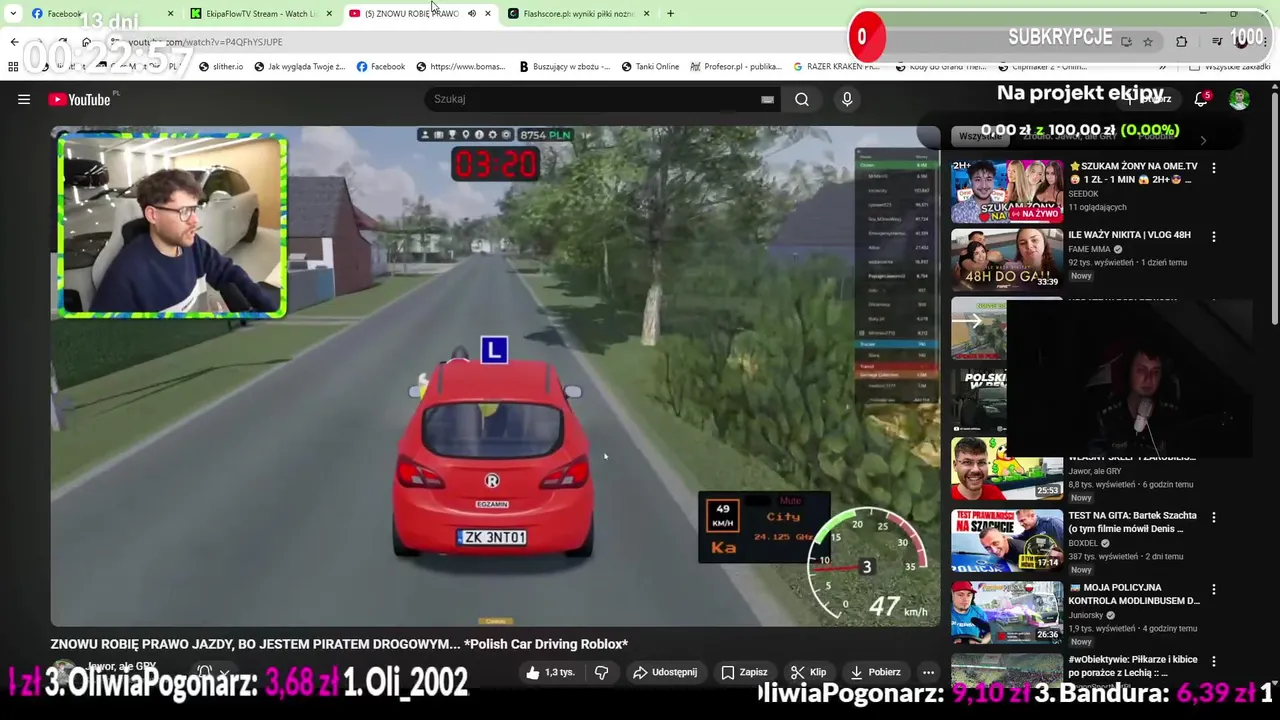The width and height of the screenshot is (1280, 720).
Task: Open the MOJA POLICYJNA KONTROLA thumbnail
Action: (x=1007, y=613)
